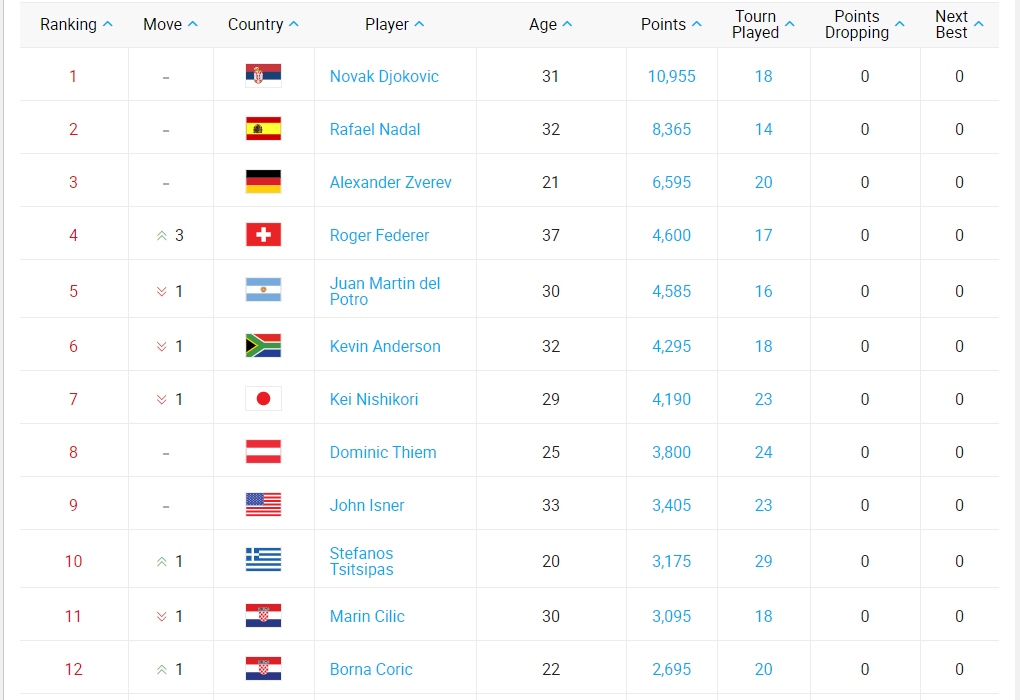Sort by Points Dropping column
Image resolution: width=1020 pixels, height=700 pixels.
click(865, 24)
